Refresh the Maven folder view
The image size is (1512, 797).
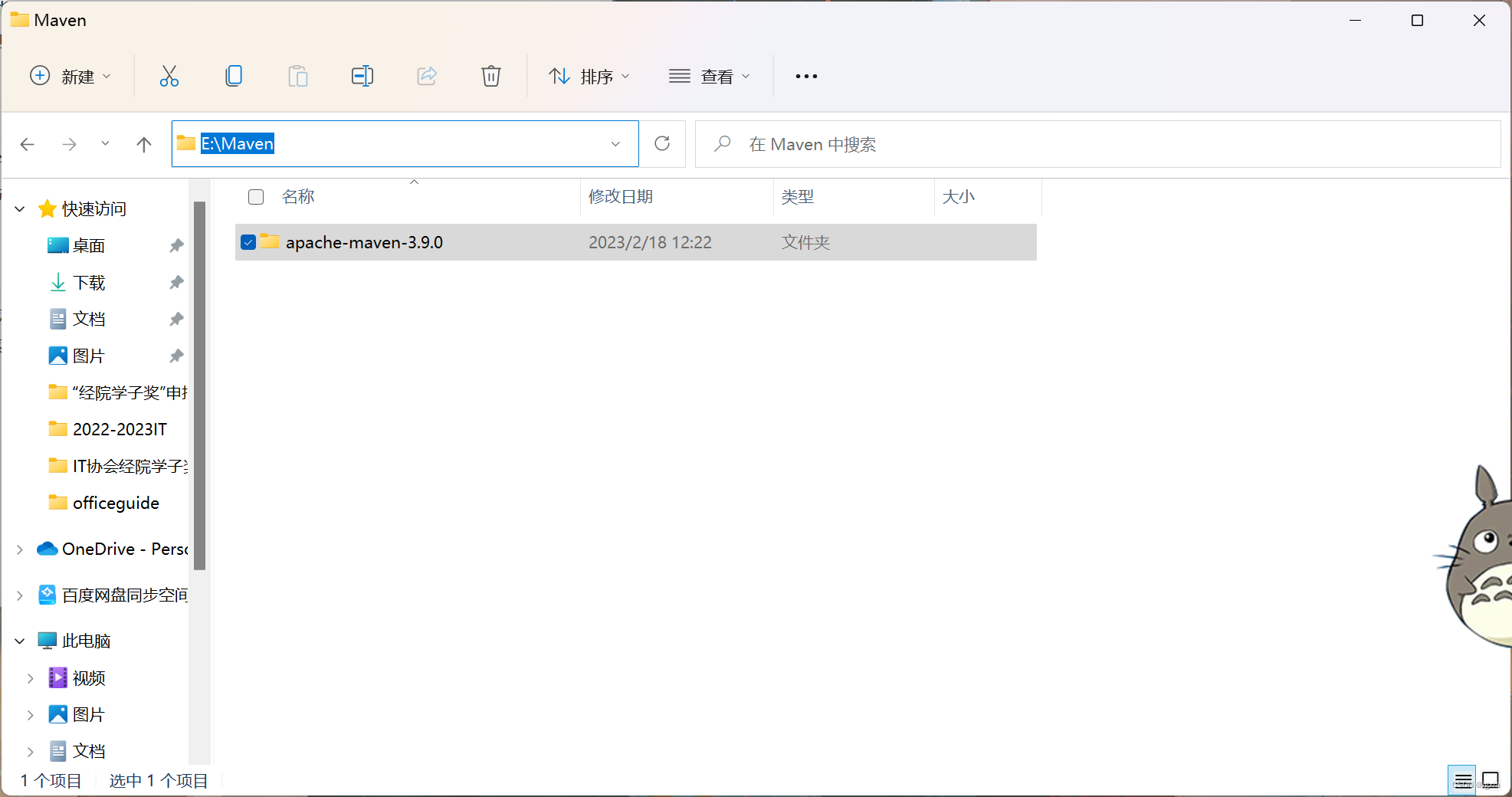coord(662,143)
